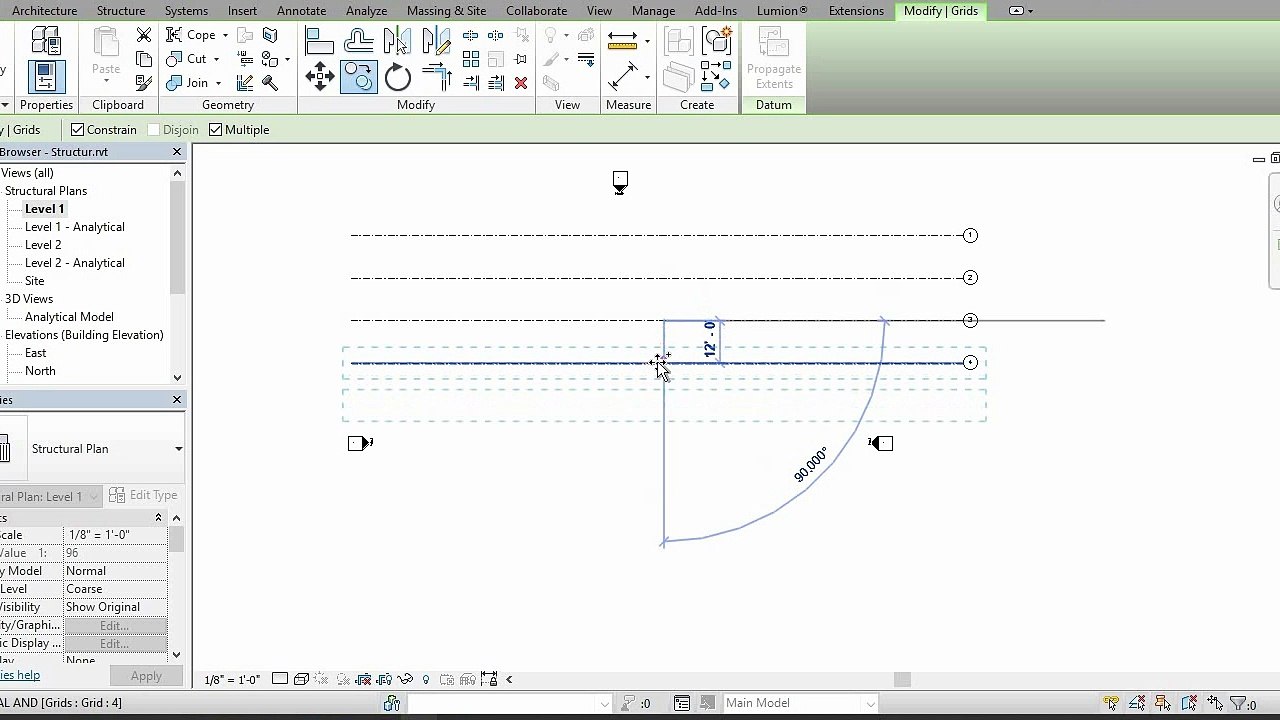Viewport: 1280px width, 720px height.
Task: Select the Array tool
Action: pos(470,60)
